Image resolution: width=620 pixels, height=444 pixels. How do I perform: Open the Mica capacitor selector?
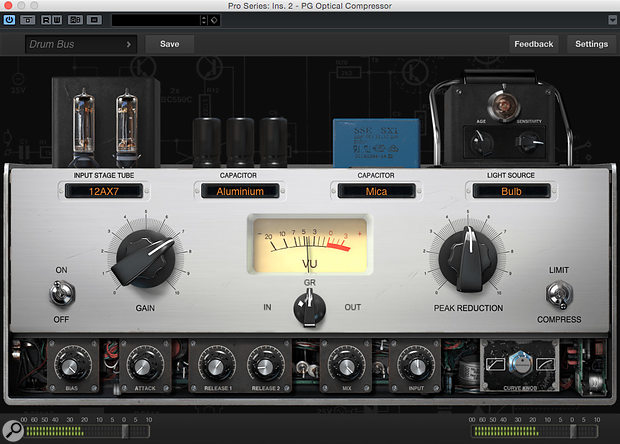pyautogui.click(x=376, y=191)
